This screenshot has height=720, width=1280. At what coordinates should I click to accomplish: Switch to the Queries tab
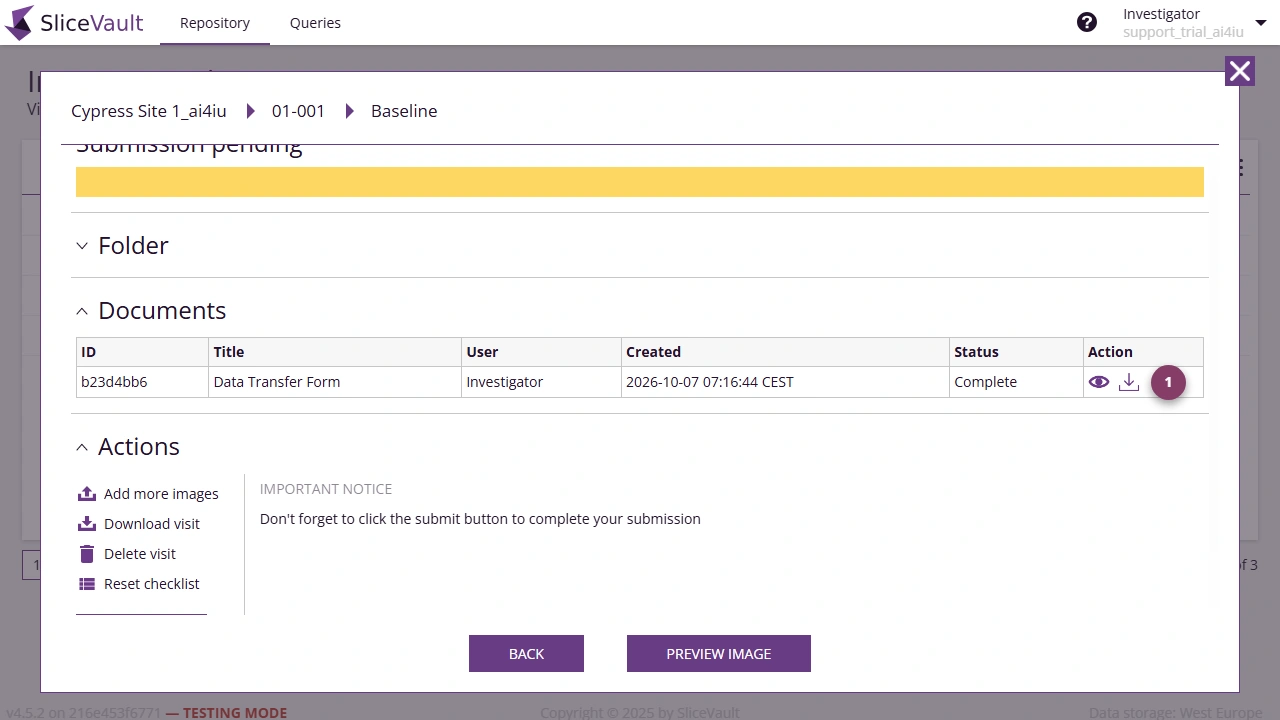(315, 23)
